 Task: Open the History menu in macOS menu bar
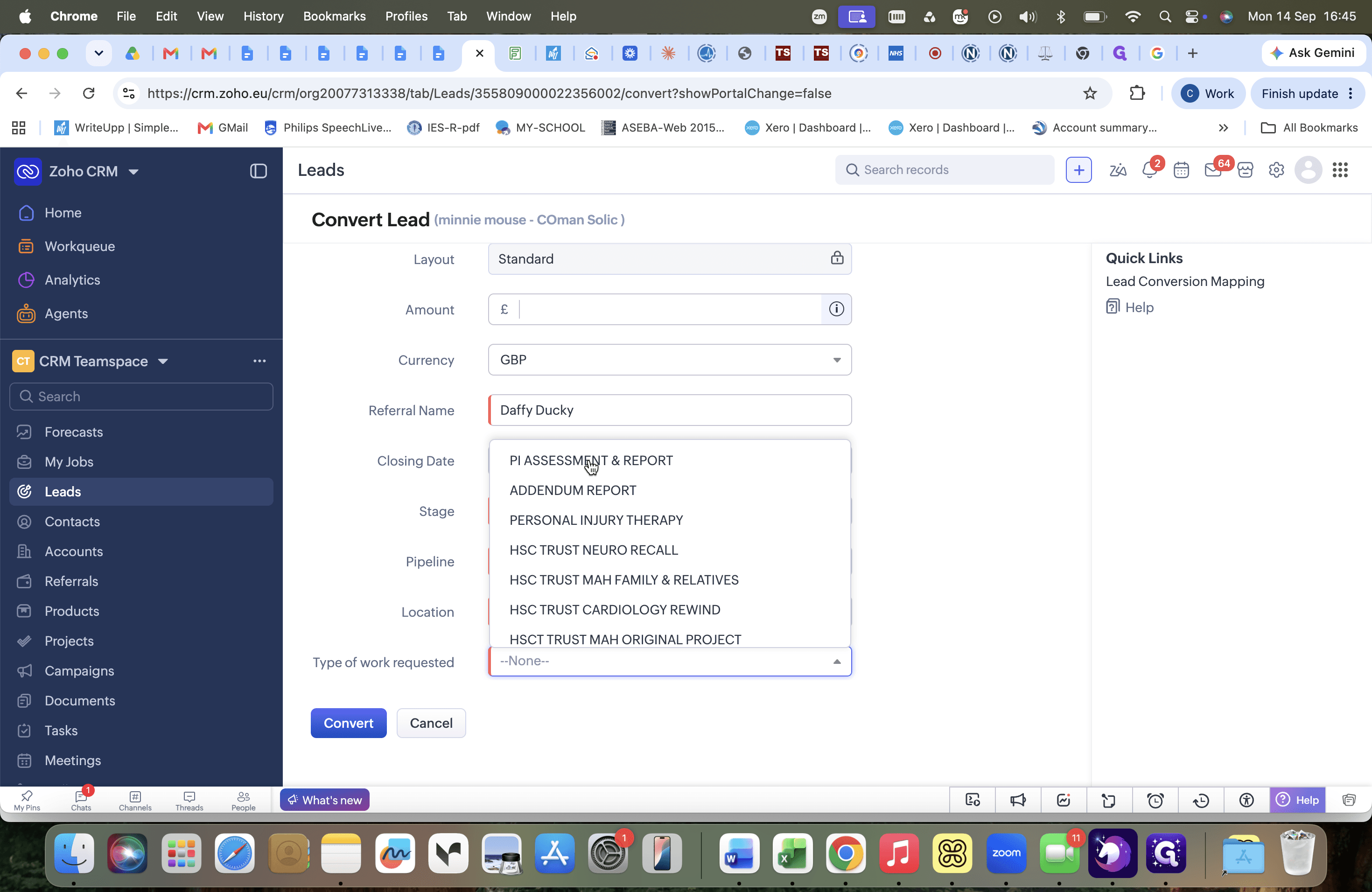tap(264, 16)
